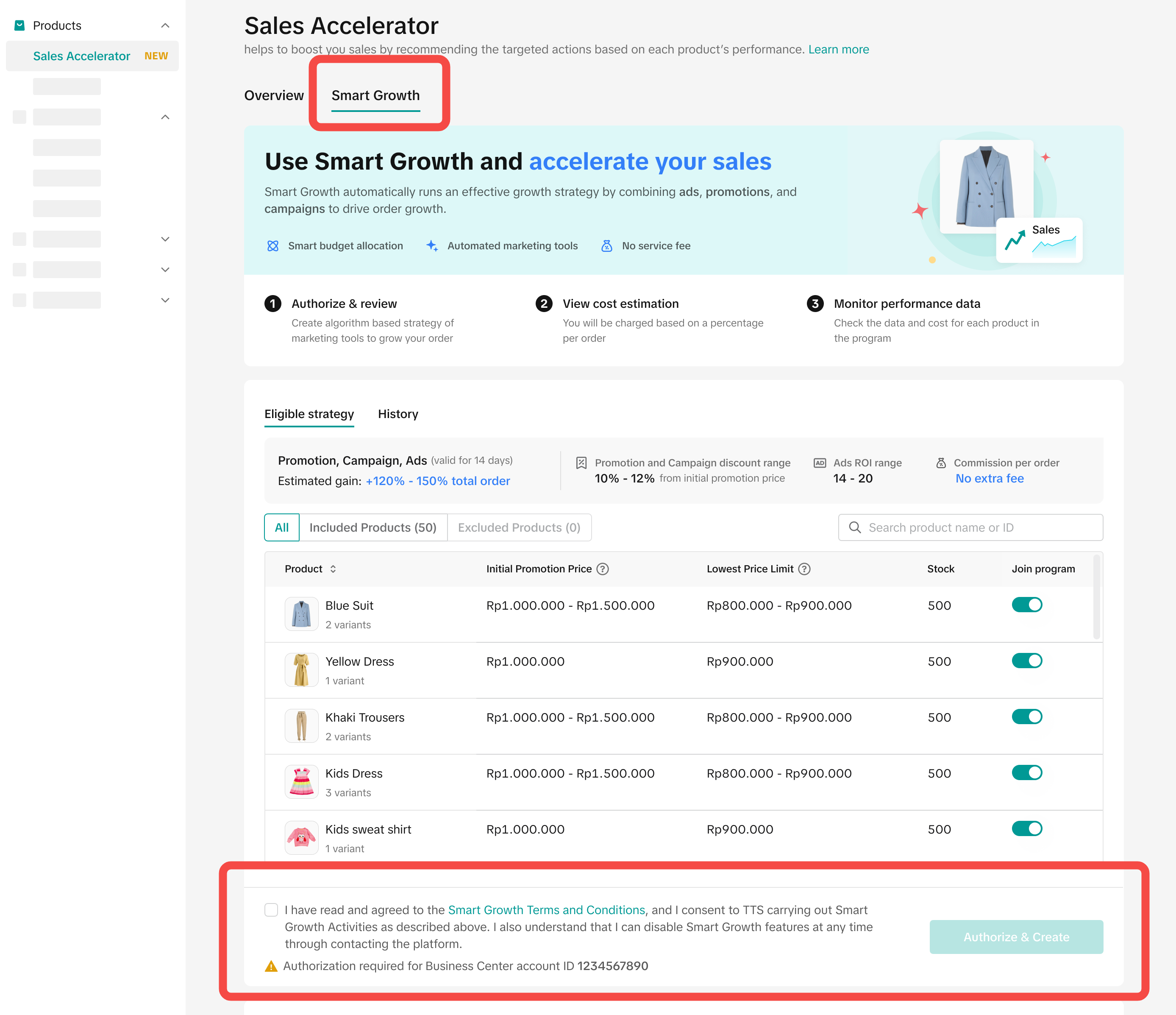
Task: Click the search magnifier icon
Action: 855,527
